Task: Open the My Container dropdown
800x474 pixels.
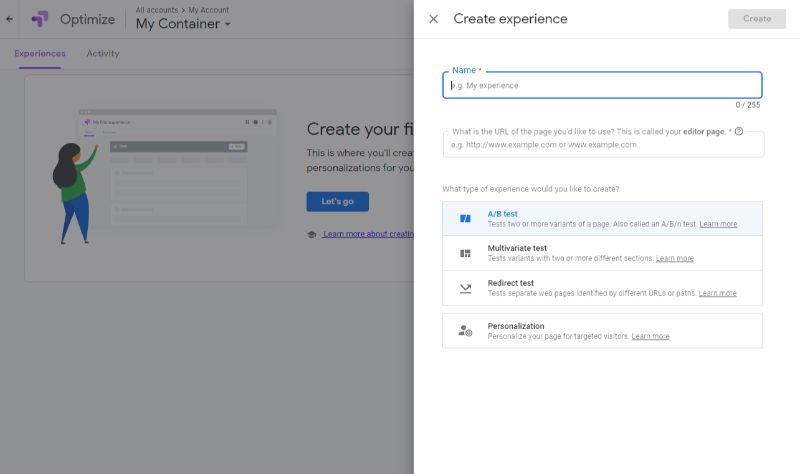Action: 183,23
